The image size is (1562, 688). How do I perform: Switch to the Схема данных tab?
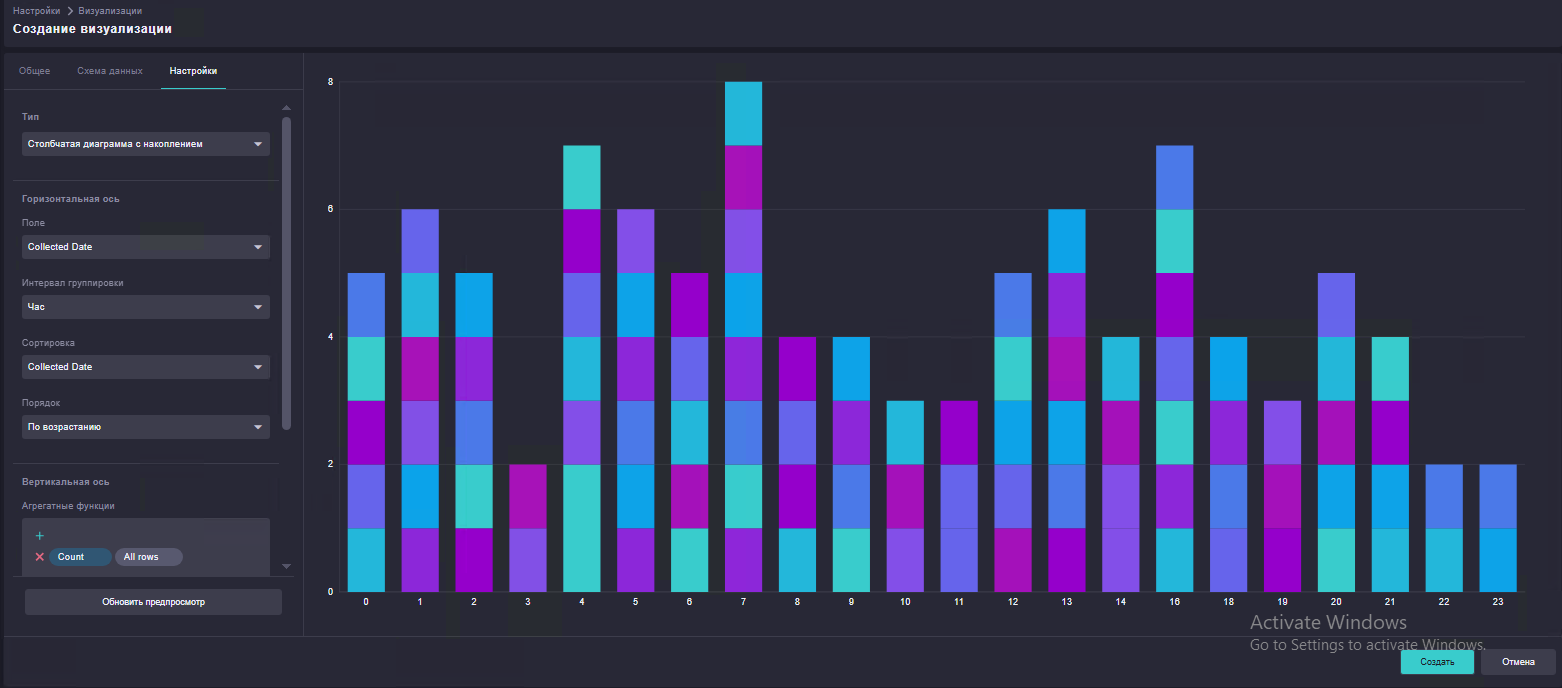pyautogui.click(x=110, y=71)
